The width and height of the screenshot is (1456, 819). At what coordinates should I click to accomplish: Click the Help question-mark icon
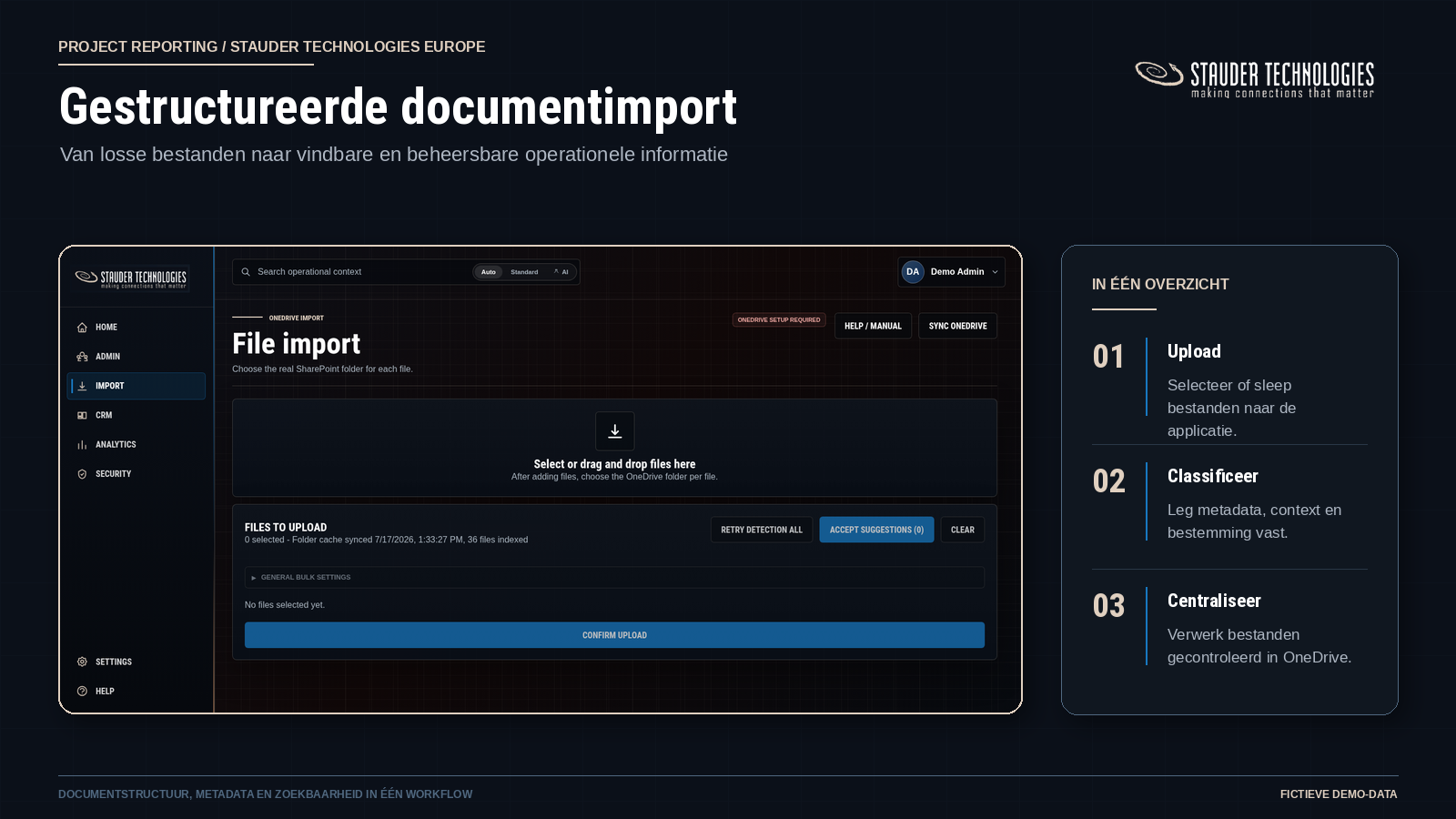point(82,692)
